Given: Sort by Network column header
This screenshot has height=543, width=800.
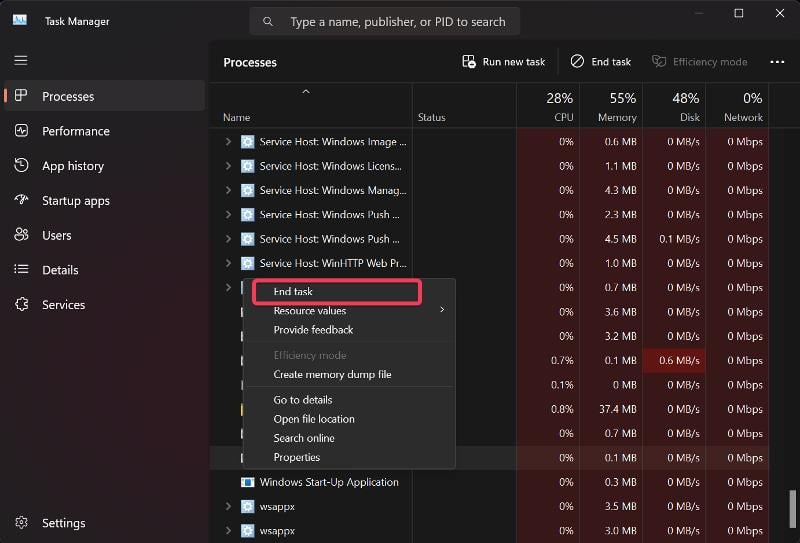Looking at the screenshot, I should click(738, 106).
